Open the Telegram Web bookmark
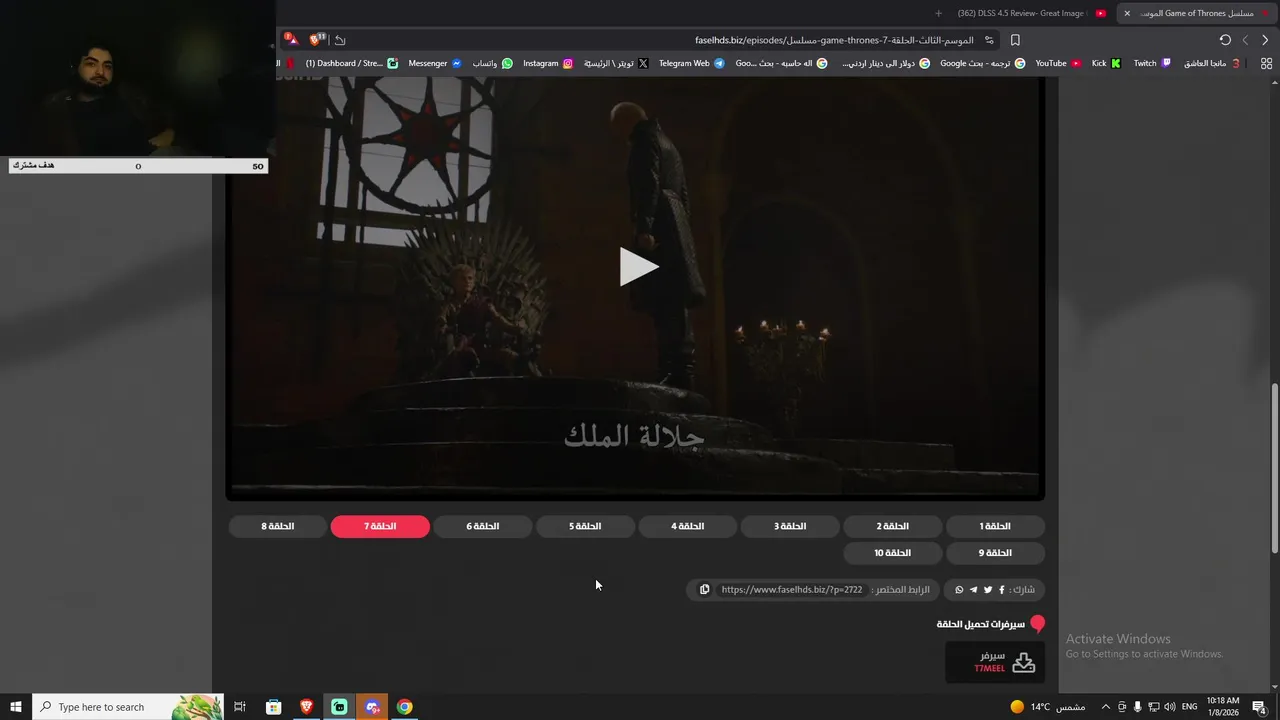The width and height of the screenshot is (1280, 720). click(691, 63)
